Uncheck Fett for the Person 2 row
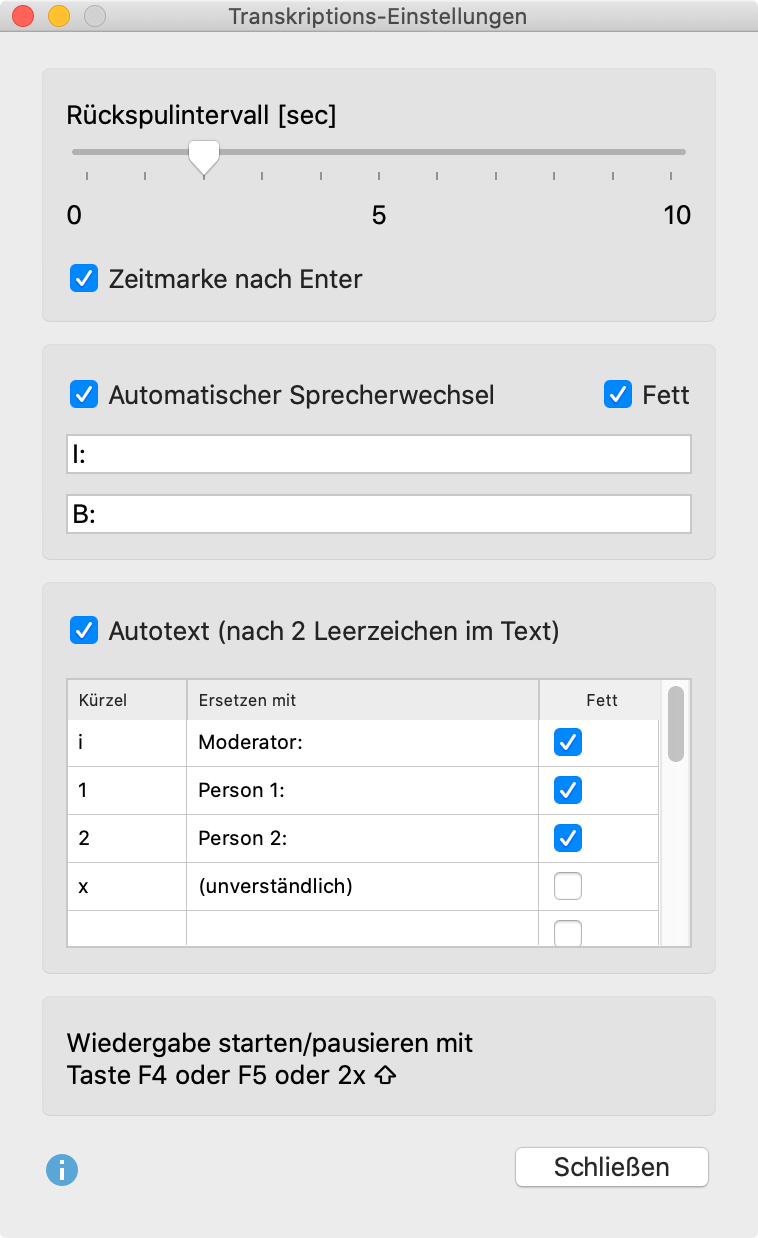The height and width of the screenshot is (1238, 758). click(568, 838)
